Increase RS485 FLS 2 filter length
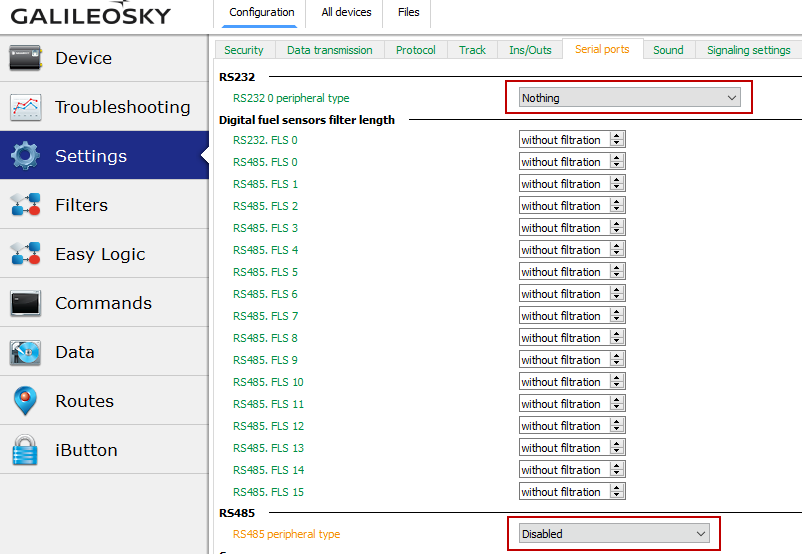 tap(617, 202)
